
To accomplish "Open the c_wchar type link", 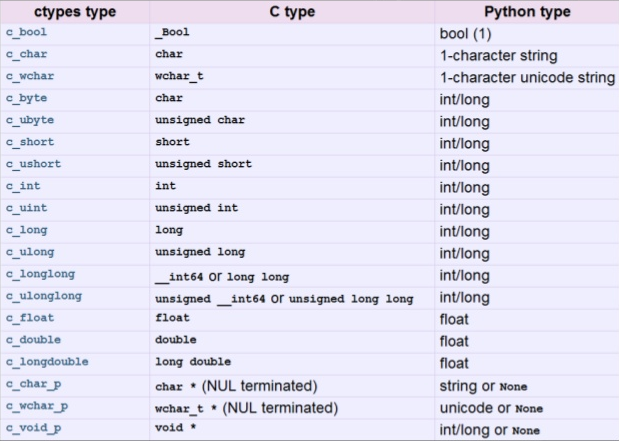I will pos(30,76).
